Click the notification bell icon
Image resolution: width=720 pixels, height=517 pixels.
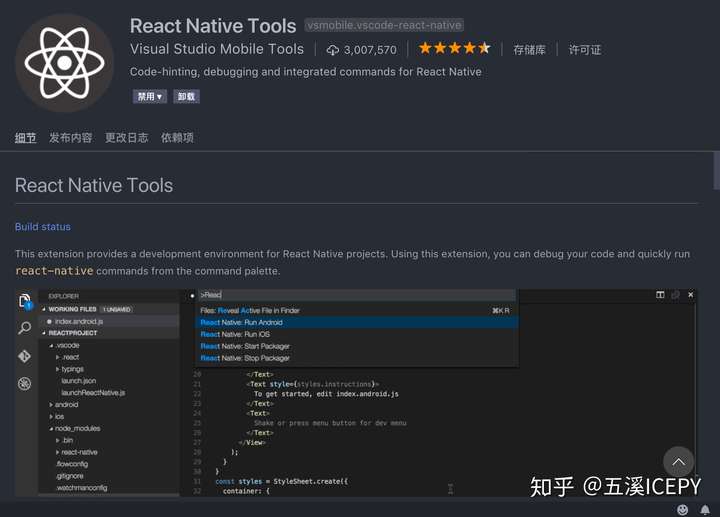tap(705, 509)
